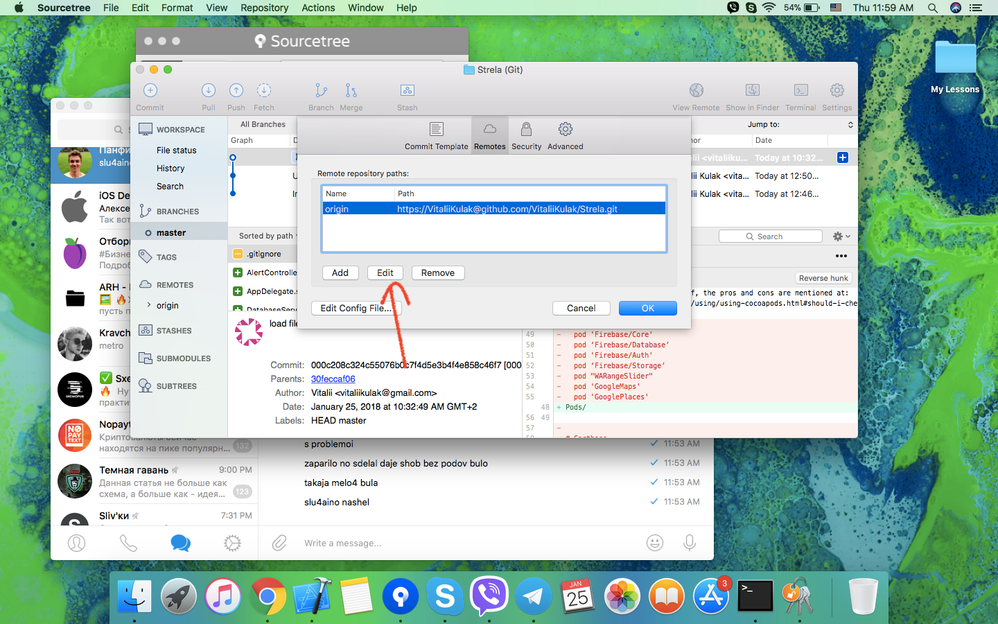Click Spotlight search icon in menu bar
Screen dimensions: 998x624
932,8
